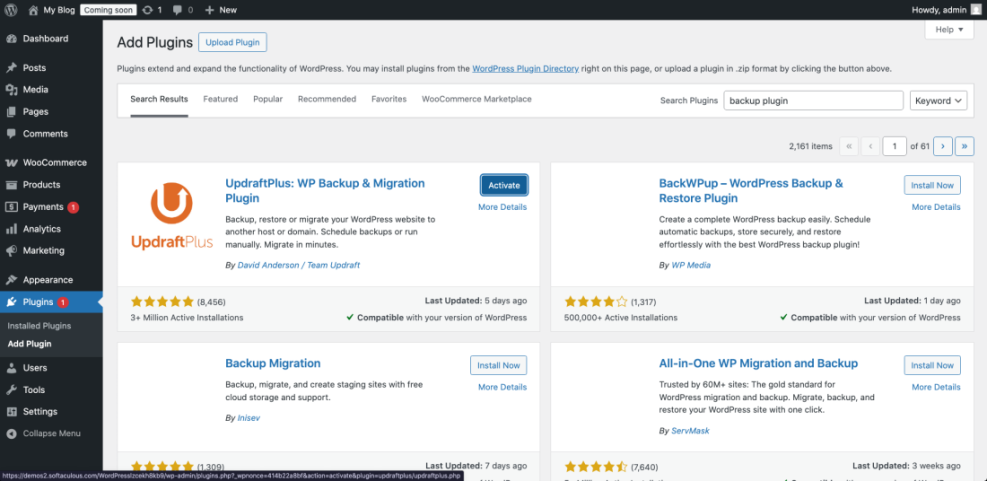
Task: Click the Analytics bar chart icon
Action: tap(11, 229)
